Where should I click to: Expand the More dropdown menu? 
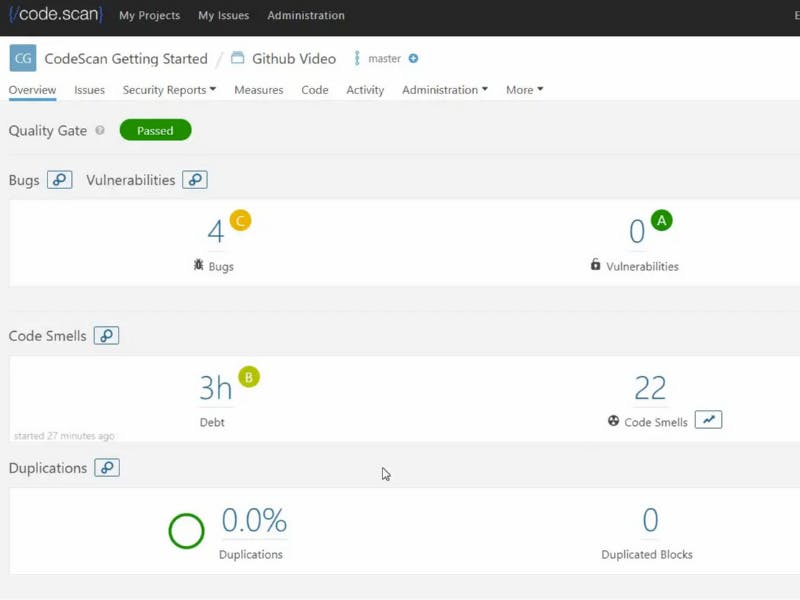coord(524,90)
